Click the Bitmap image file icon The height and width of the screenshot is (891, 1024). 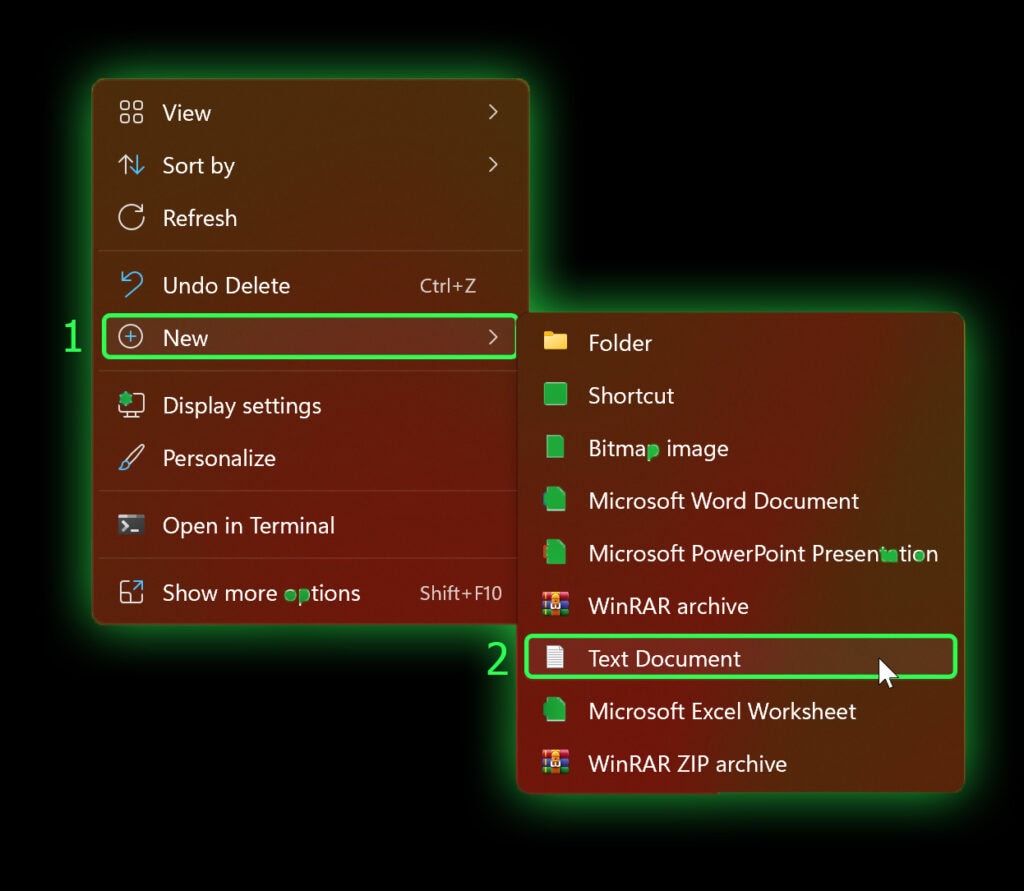(554, 447)
